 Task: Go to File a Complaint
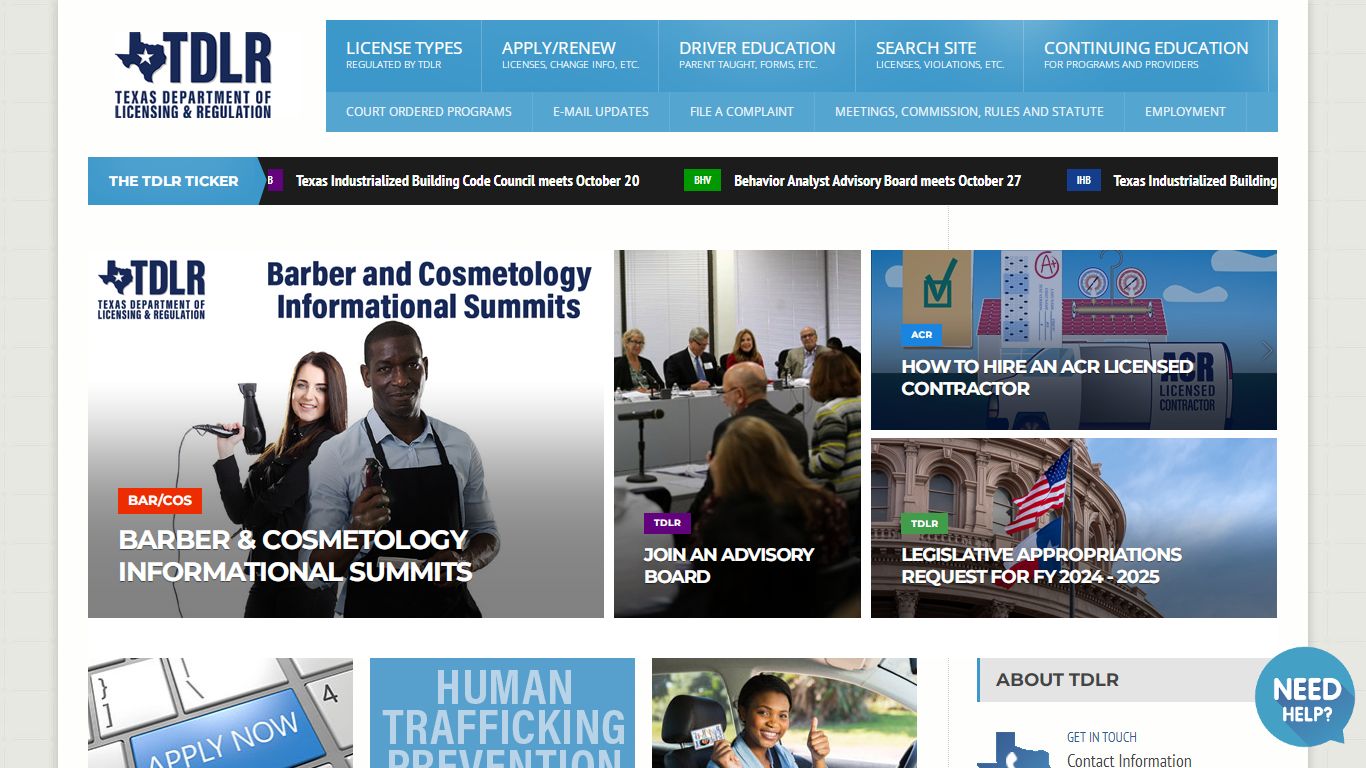(742, 112)
